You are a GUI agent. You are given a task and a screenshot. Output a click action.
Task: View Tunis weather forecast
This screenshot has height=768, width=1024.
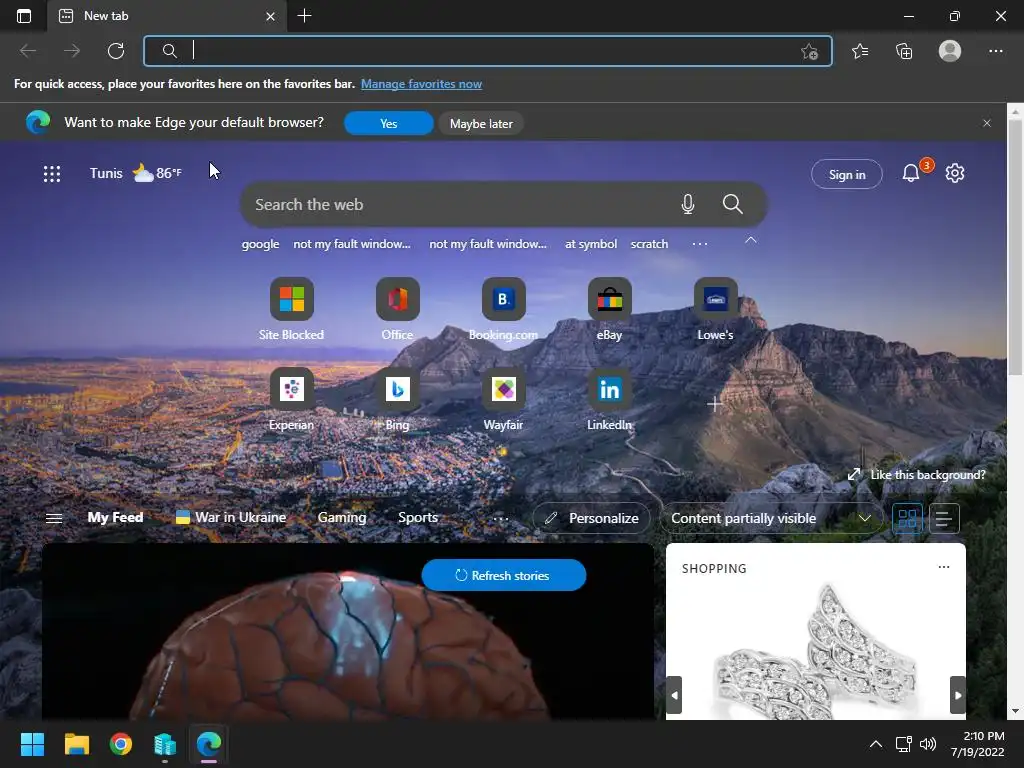coord(135,173)
